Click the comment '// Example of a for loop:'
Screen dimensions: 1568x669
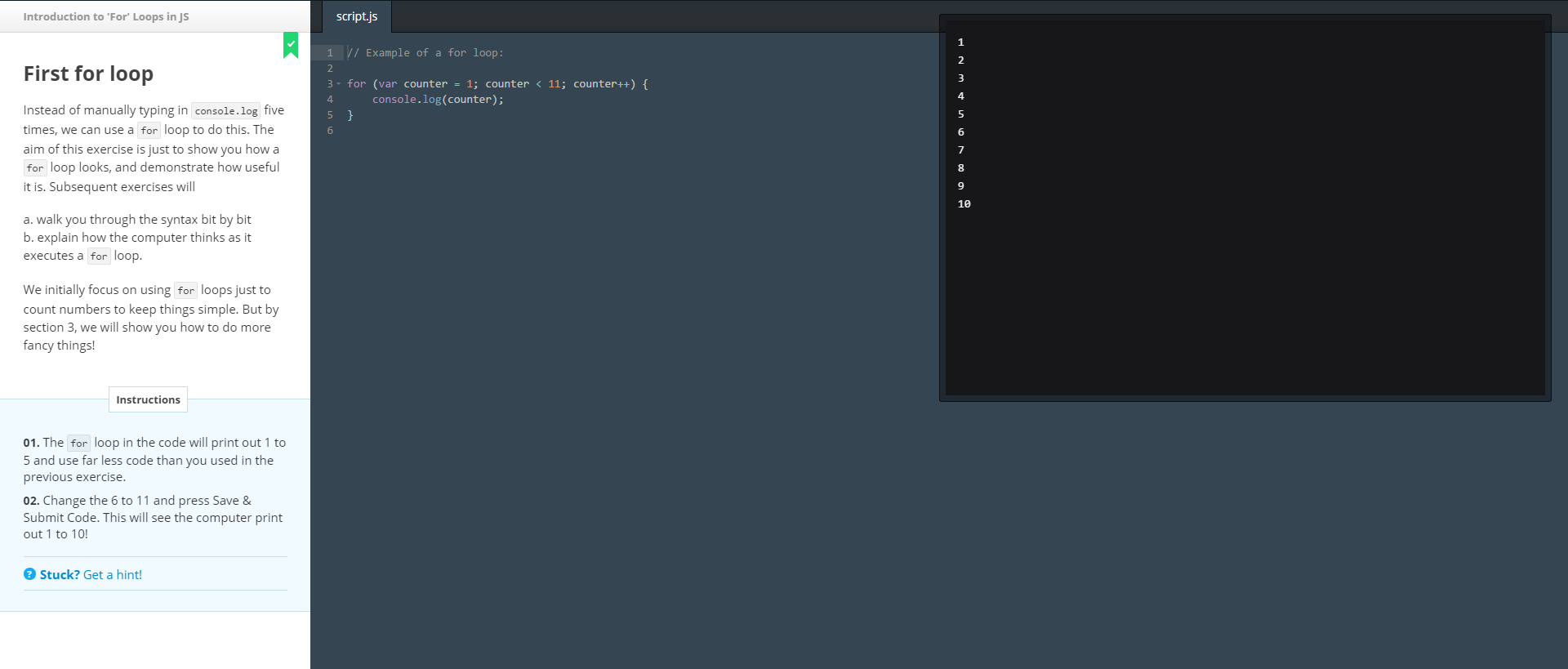(x=425, y=52)
